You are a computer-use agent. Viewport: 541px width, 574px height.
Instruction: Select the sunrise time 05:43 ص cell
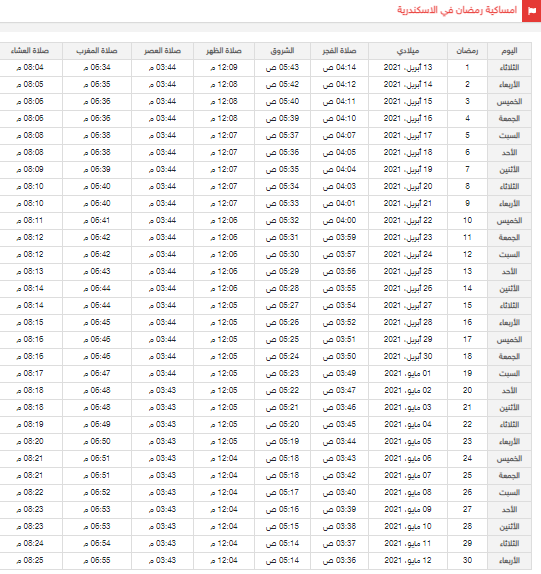click(x=282, y=68)
